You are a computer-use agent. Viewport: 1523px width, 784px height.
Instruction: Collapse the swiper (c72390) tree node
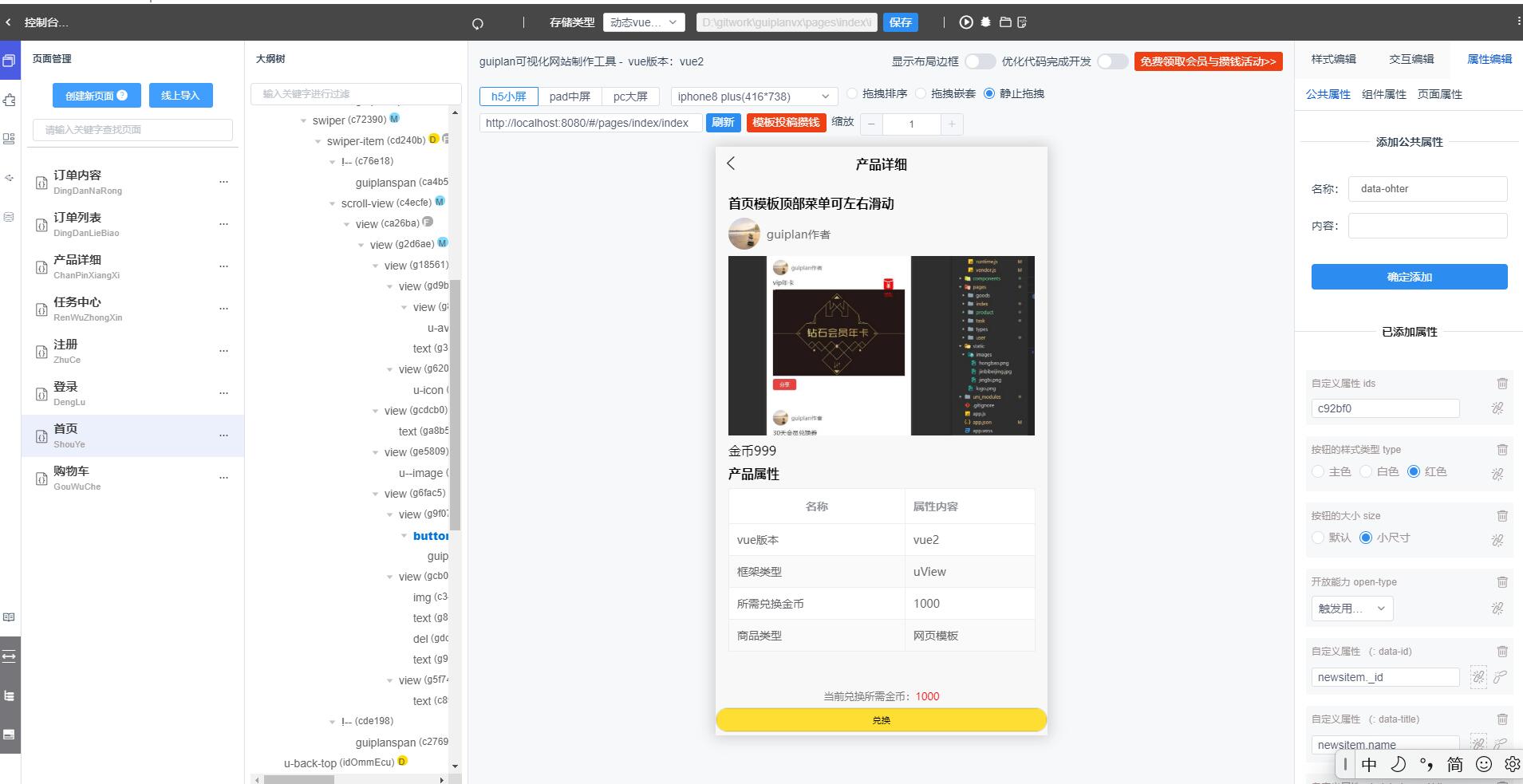click(303, 120)
